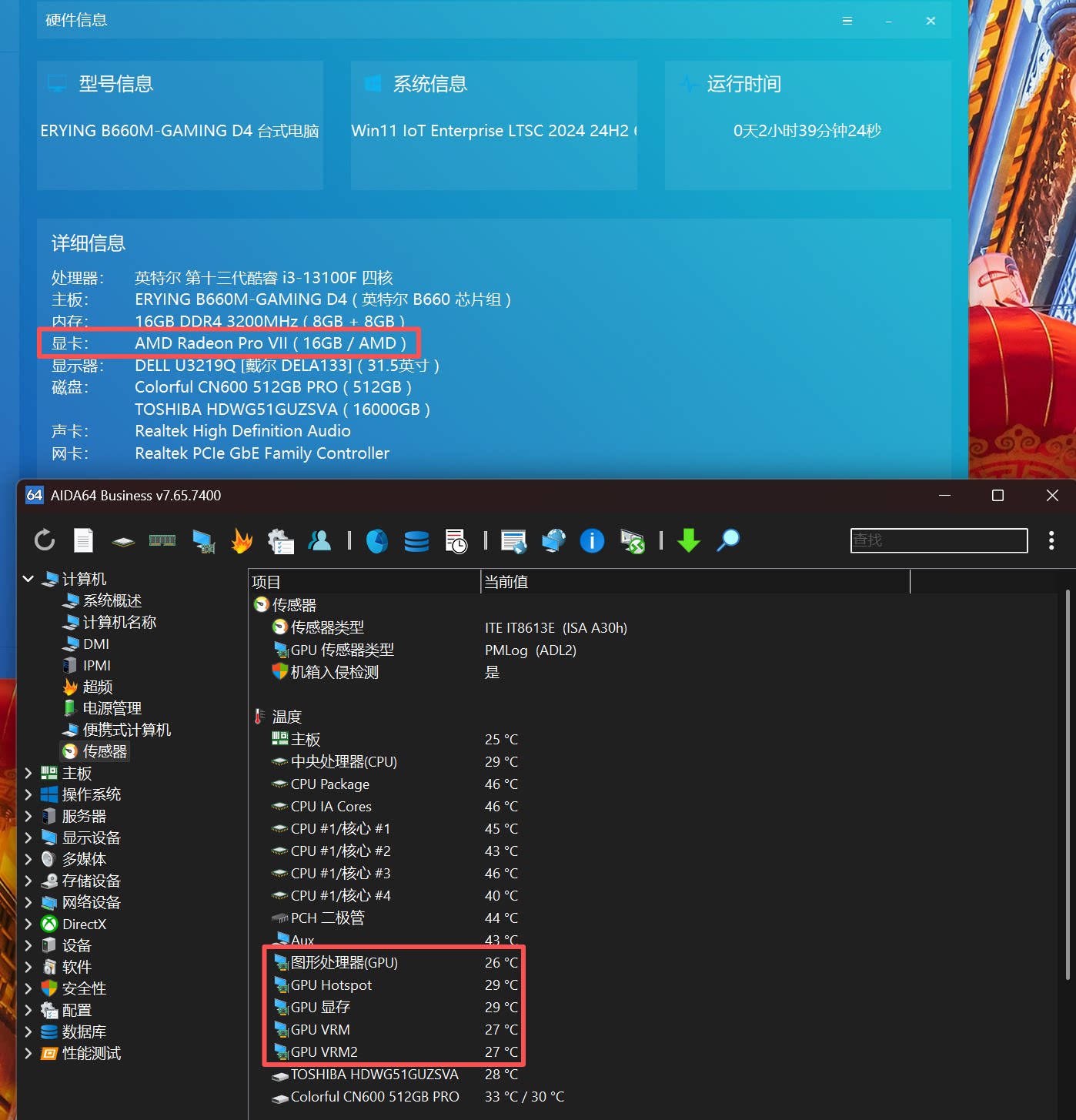Click the 型号信息 monitor icon
The image size is (1076, 1120).
click(x=57, y=84)
